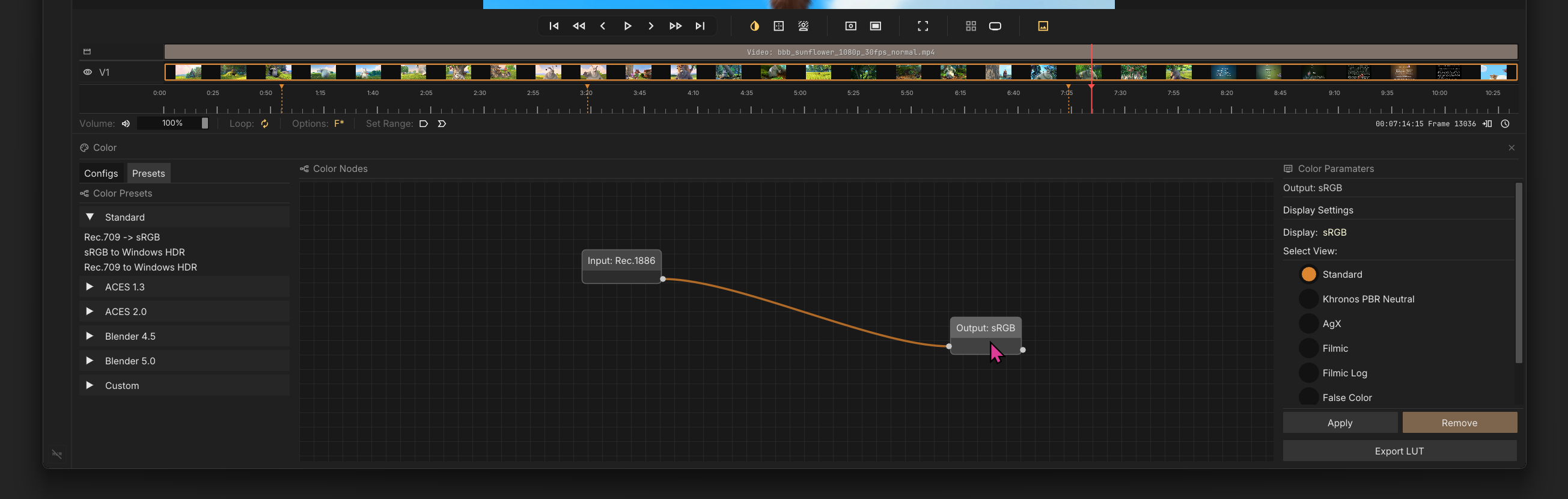Click the four-square grid view icon

pos(971,26)
